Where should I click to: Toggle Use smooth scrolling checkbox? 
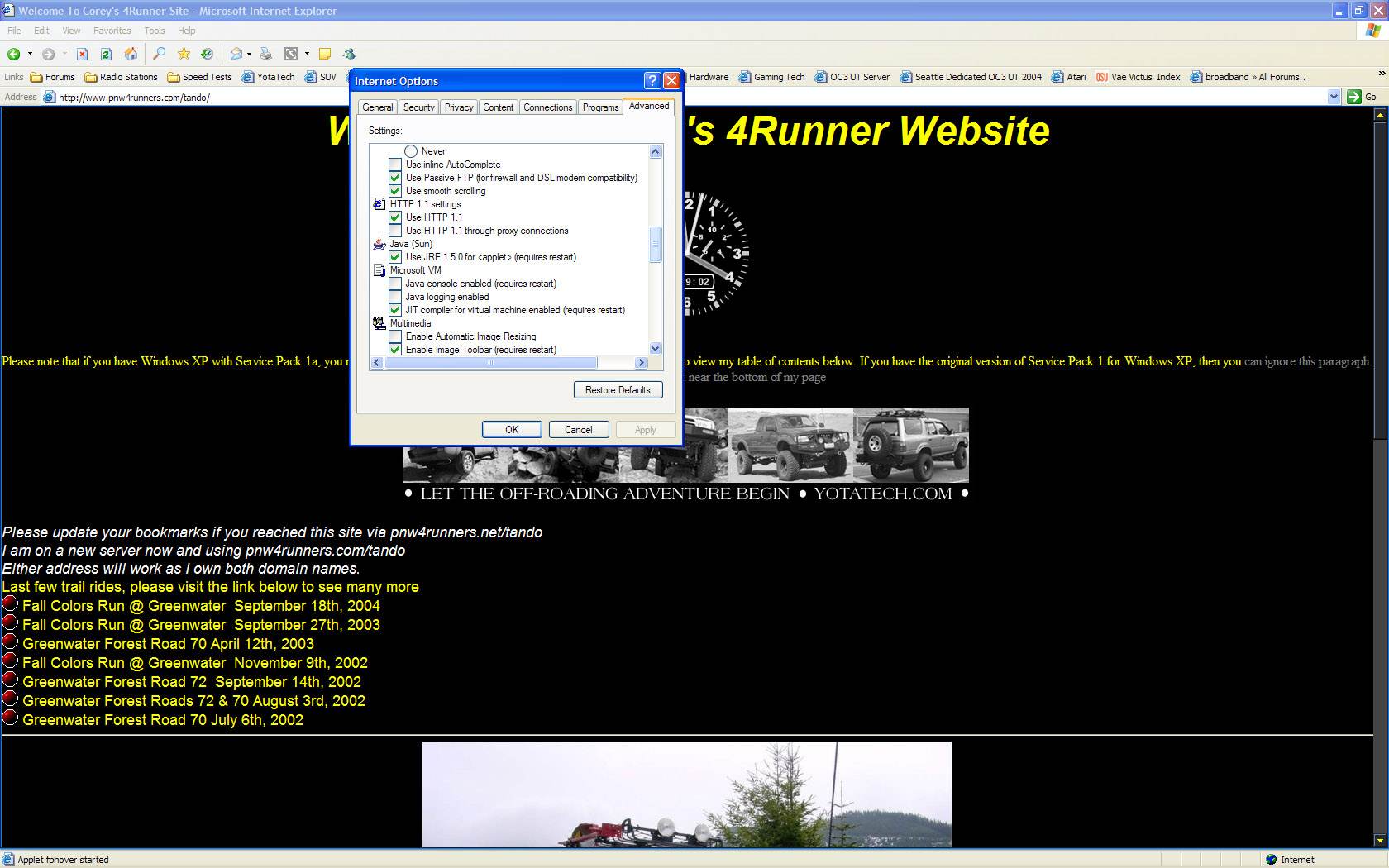[395, 191]
